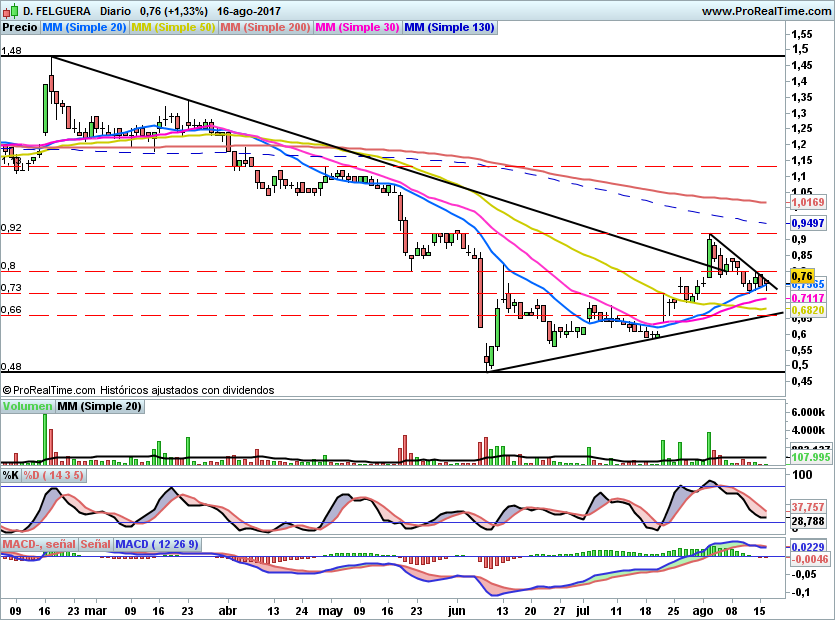Click the magenta MM (Simple 30) label
This screenshot has width=835, height=620.
pos(357,28)
